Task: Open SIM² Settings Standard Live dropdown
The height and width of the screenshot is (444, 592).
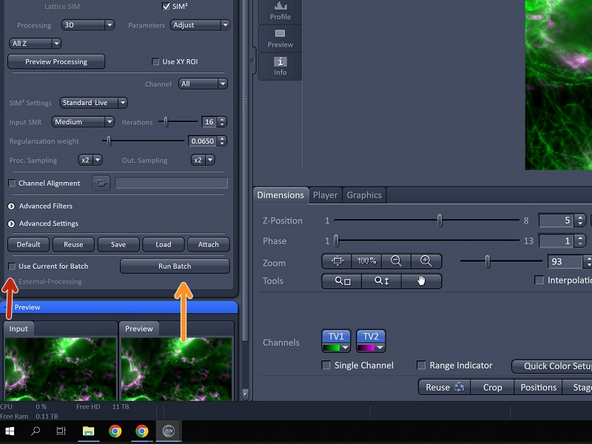Action: tap(94, 103)
